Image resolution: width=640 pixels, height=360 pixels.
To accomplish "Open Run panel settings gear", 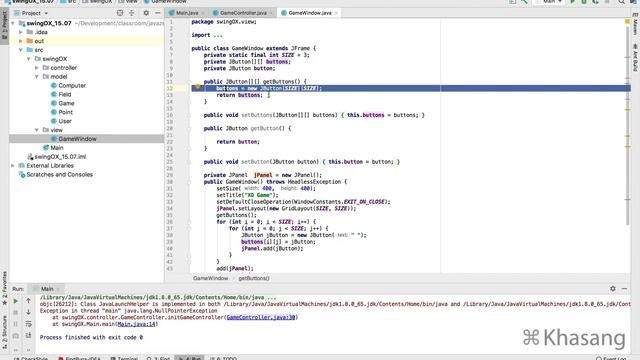I will pos(613,289).
